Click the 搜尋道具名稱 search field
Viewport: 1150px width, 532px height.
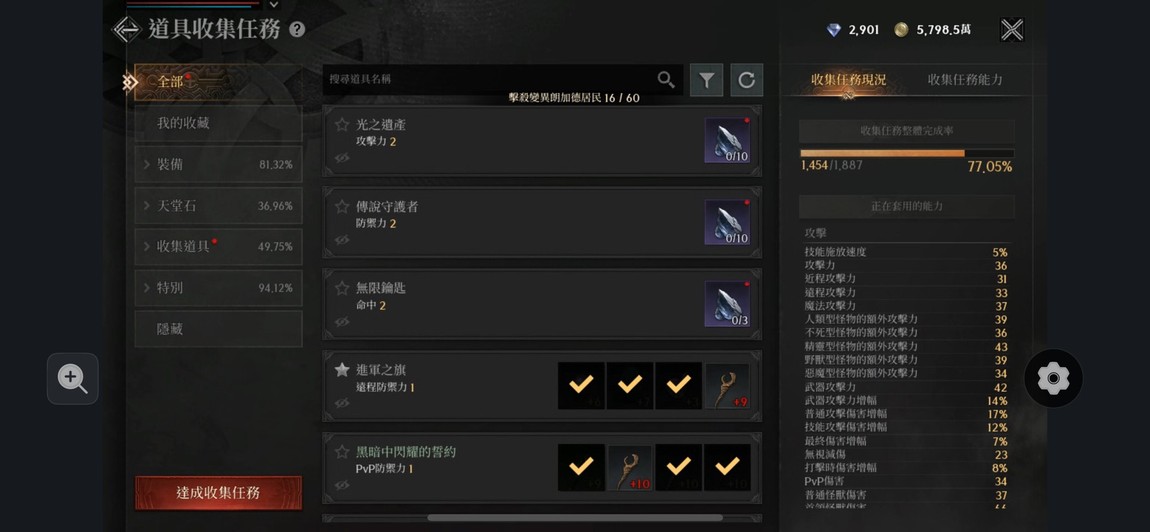[490, 79]
